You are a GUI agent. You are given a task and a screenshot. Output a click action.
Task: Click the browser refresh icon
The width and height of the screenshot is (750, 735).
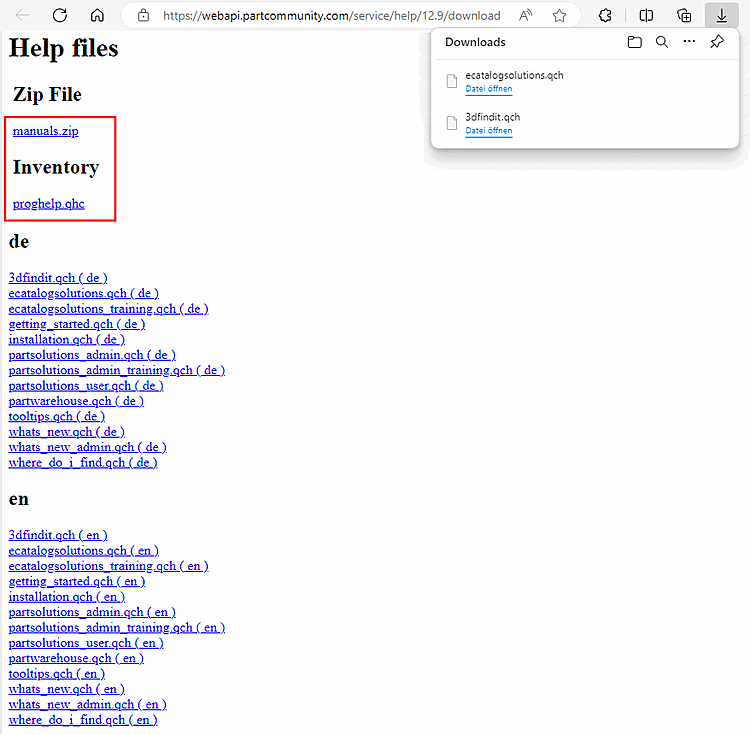click(x=60, y=15)
